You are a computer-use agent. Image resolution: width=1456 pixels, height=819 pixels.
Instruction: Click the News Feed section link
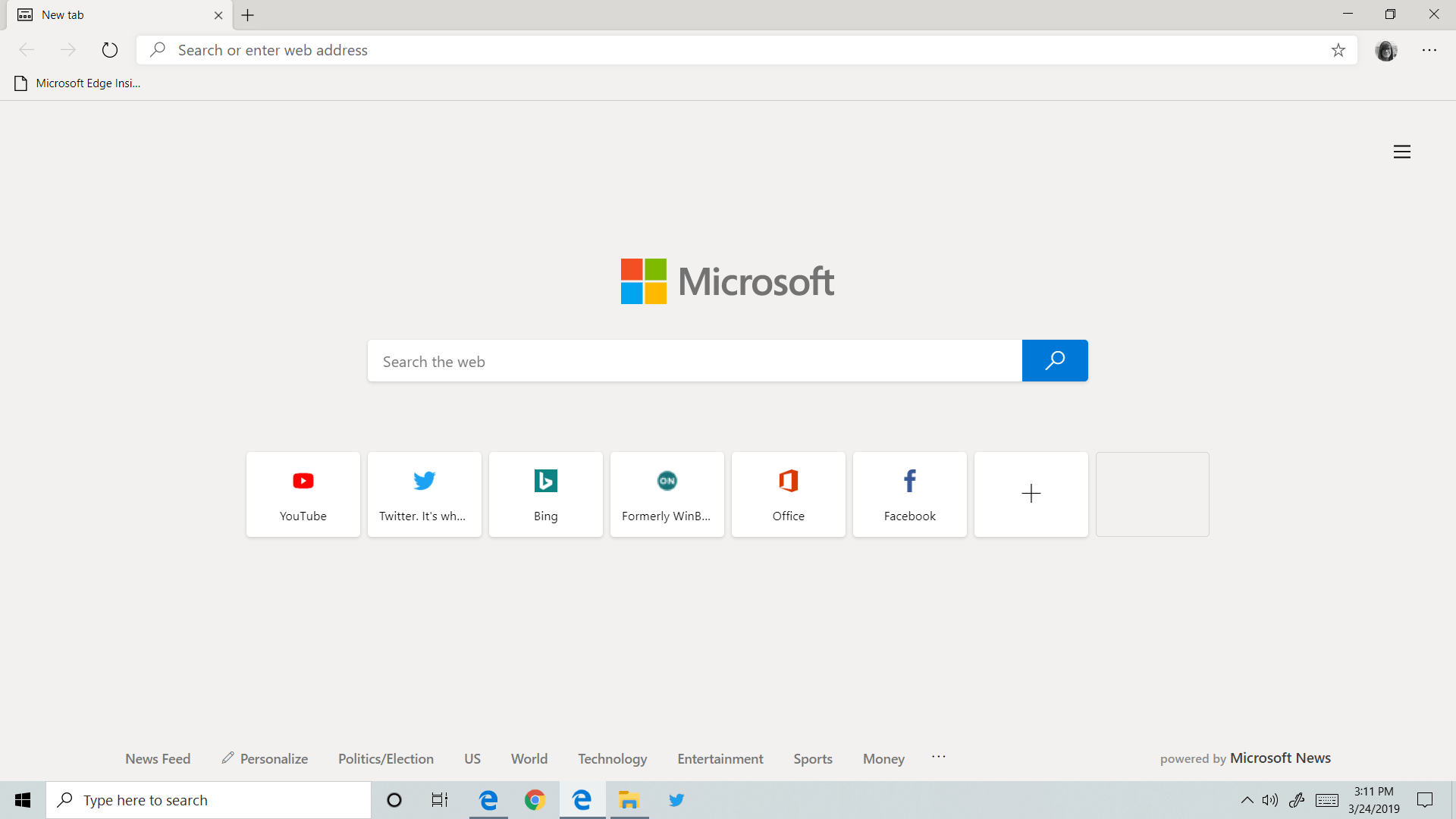pos(157,758)
